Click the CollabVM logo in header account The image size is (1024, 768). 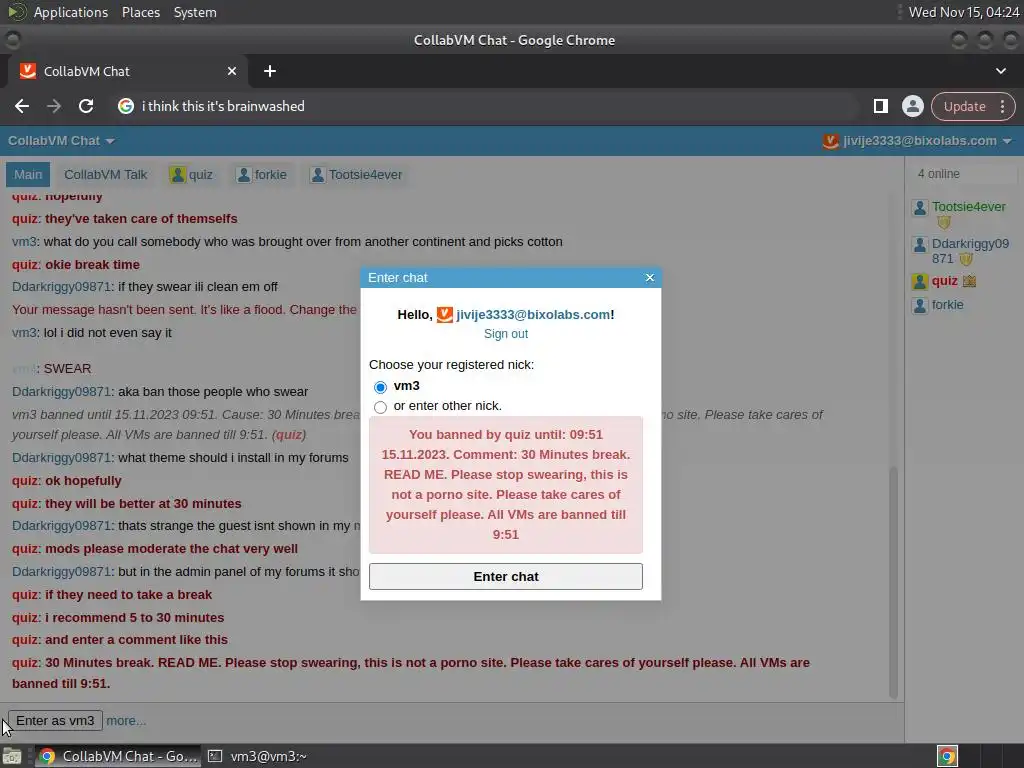pyautogui.click(x=830, y=141)
